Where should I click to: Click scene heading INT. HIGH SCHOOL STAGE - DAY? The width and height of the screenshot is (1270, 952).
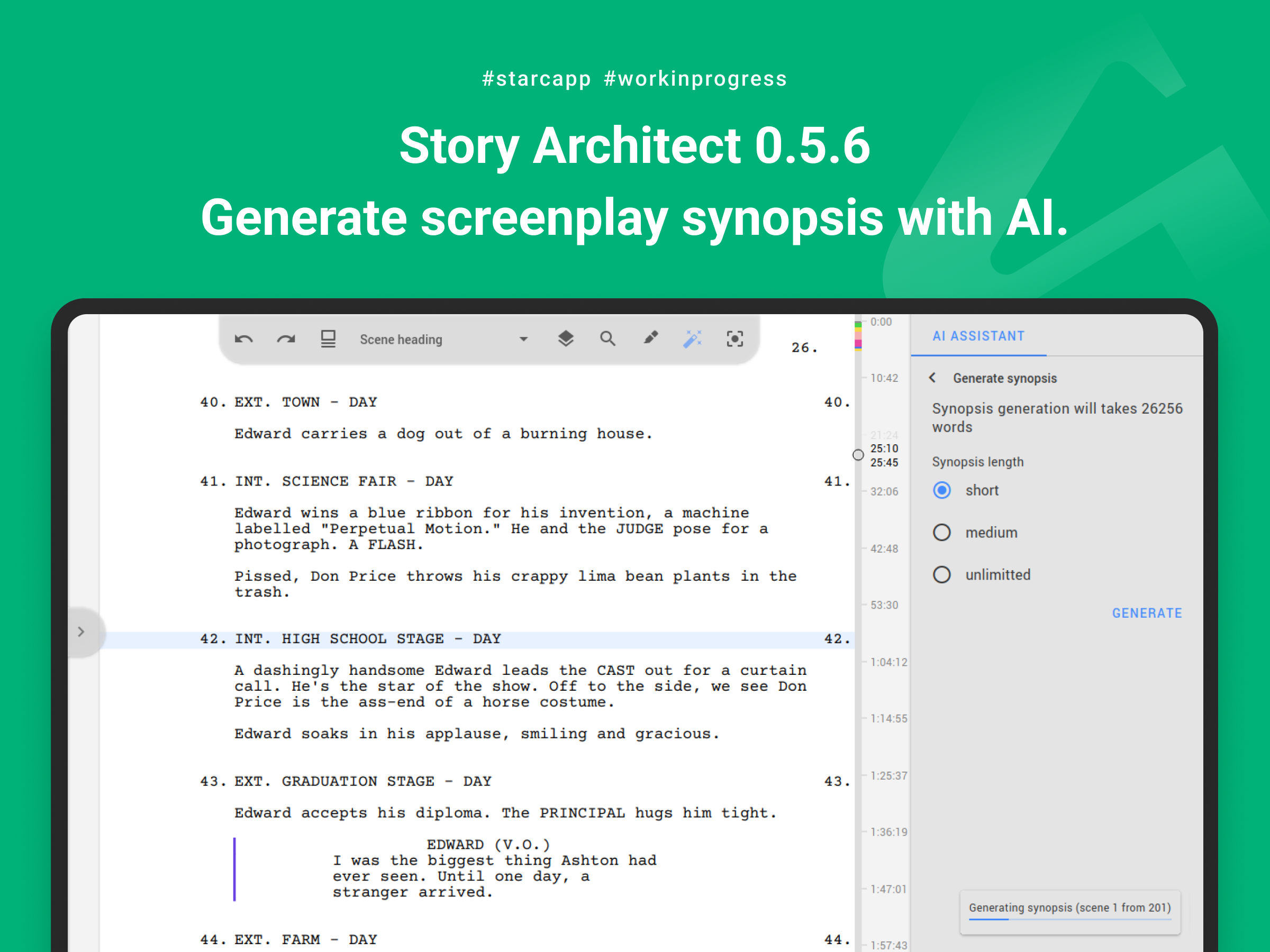tap(367, 639)
